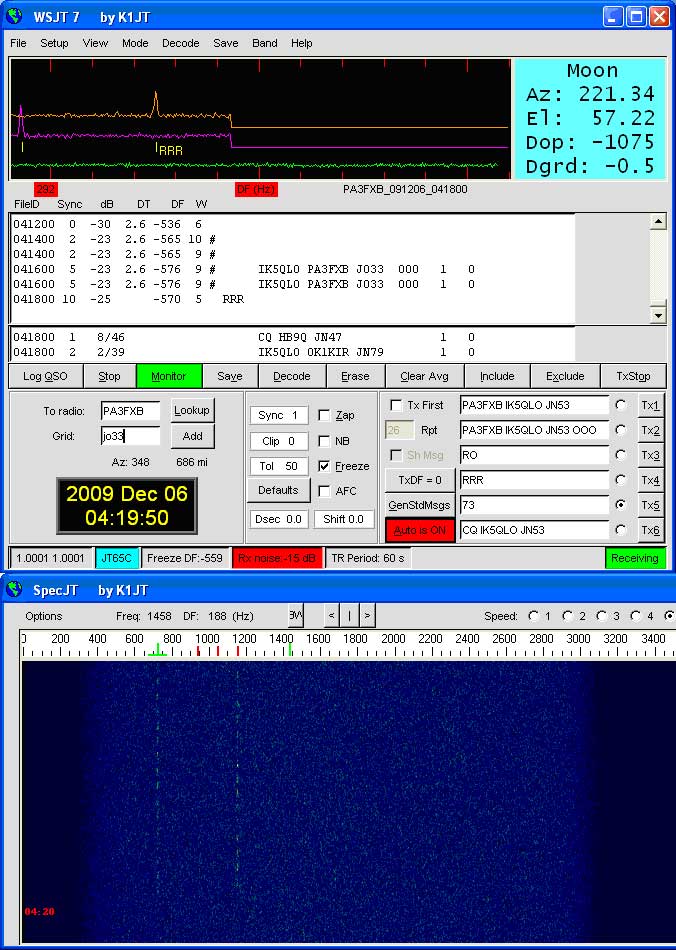Click the Tx3 button
Image resolution: width=676 pixels, height=950 pixels.
[x=651, y=455]
